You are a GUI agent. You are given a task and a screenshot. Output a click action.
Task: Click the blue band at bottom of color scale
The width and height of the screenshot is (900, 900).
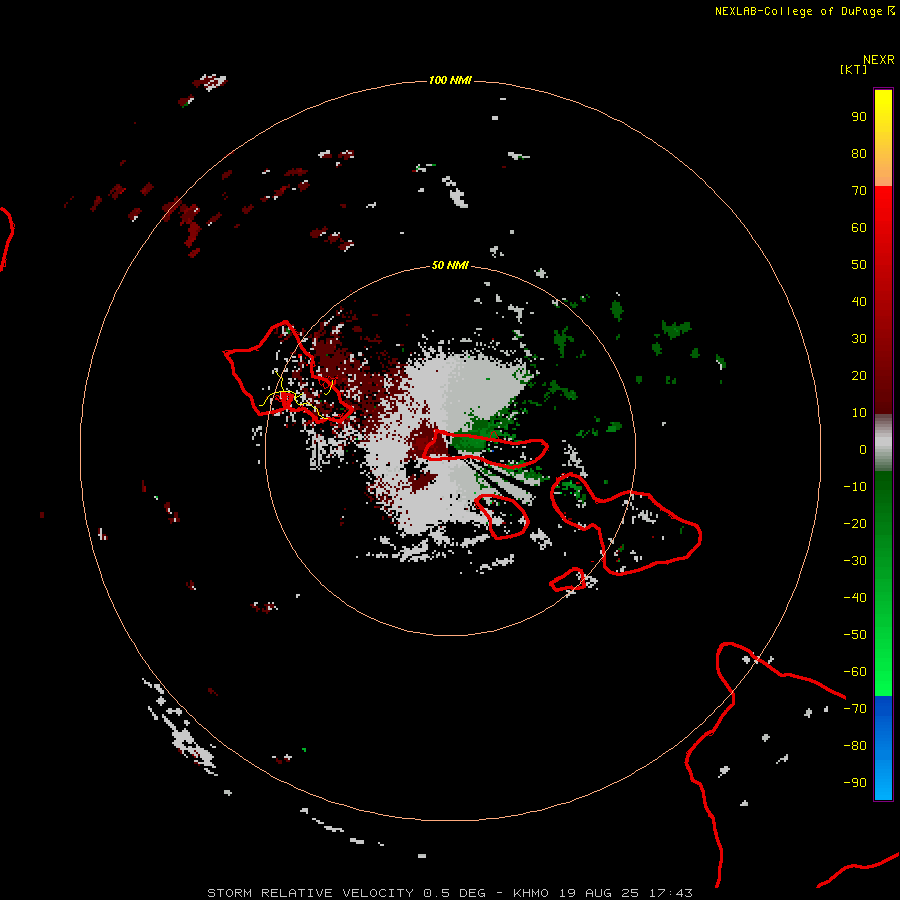pyautogui.click(x=883, y=748)
